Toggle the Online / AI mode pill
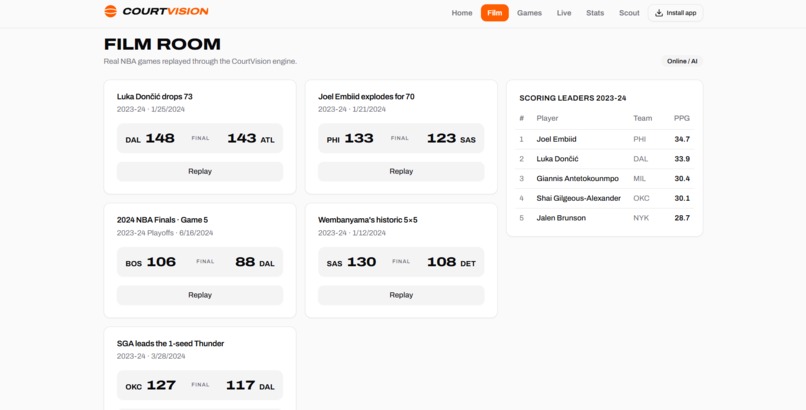806x410 pixels. click(682, 61)
